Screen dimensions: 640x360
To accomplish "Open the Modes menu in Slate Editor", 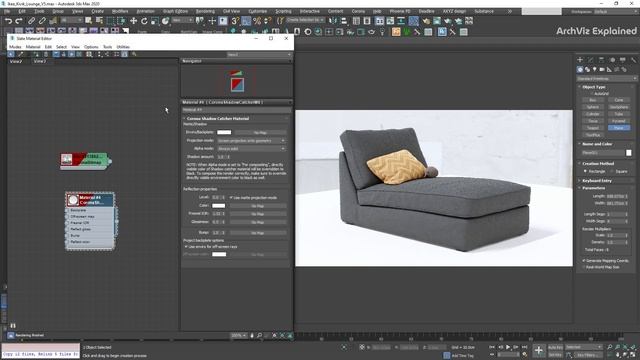I will coord(15,47).
